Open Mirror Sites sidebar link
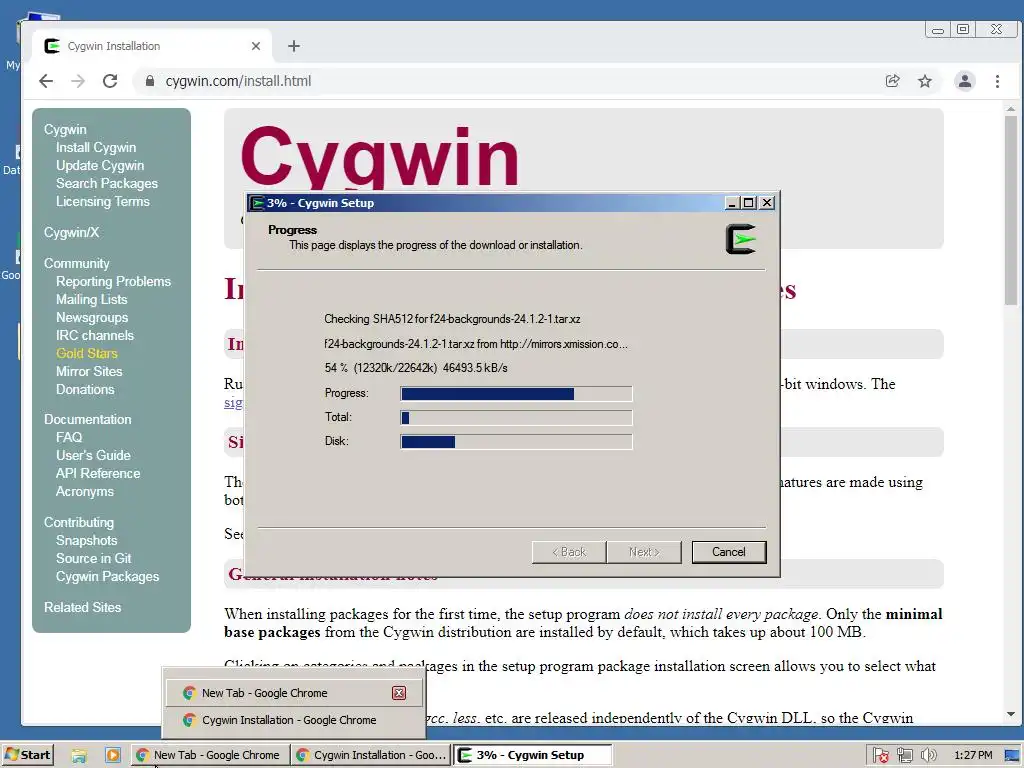This screenshot has width=1024, height=768. coord(89,371)
